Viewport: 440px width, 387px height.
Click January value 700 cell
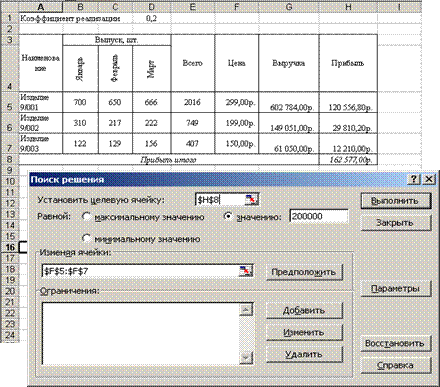[80, 102]
